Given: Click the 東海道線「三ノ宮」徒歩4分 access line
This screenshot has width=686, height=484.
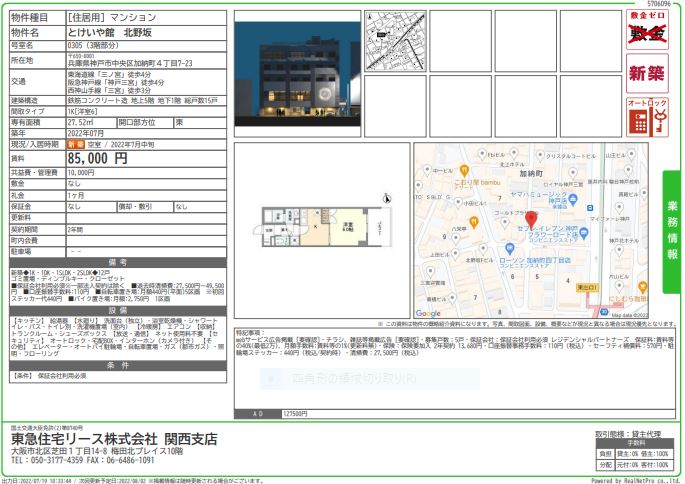Looking at the screenshot, I should [x=109, y=75].
